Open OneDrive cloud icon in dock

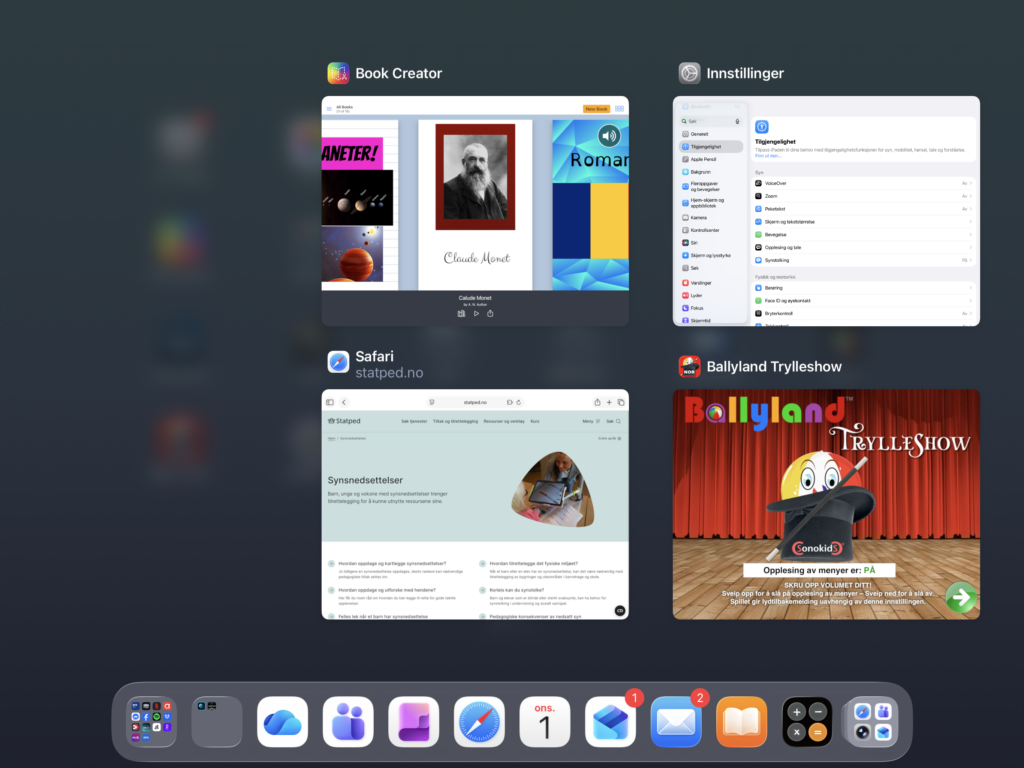(282, 722)
